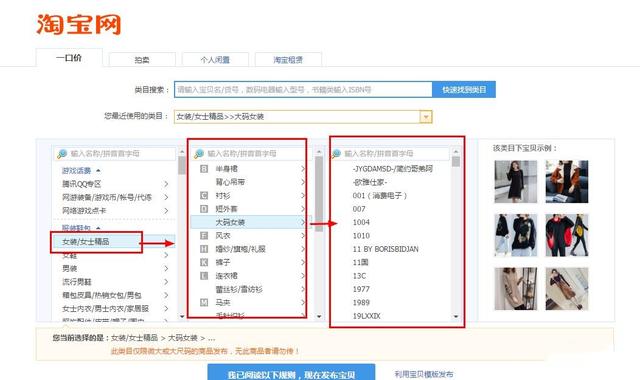Switch to the 个人闲置 tab
Viewport: 640px width, 380px height.
pos(215,60)
